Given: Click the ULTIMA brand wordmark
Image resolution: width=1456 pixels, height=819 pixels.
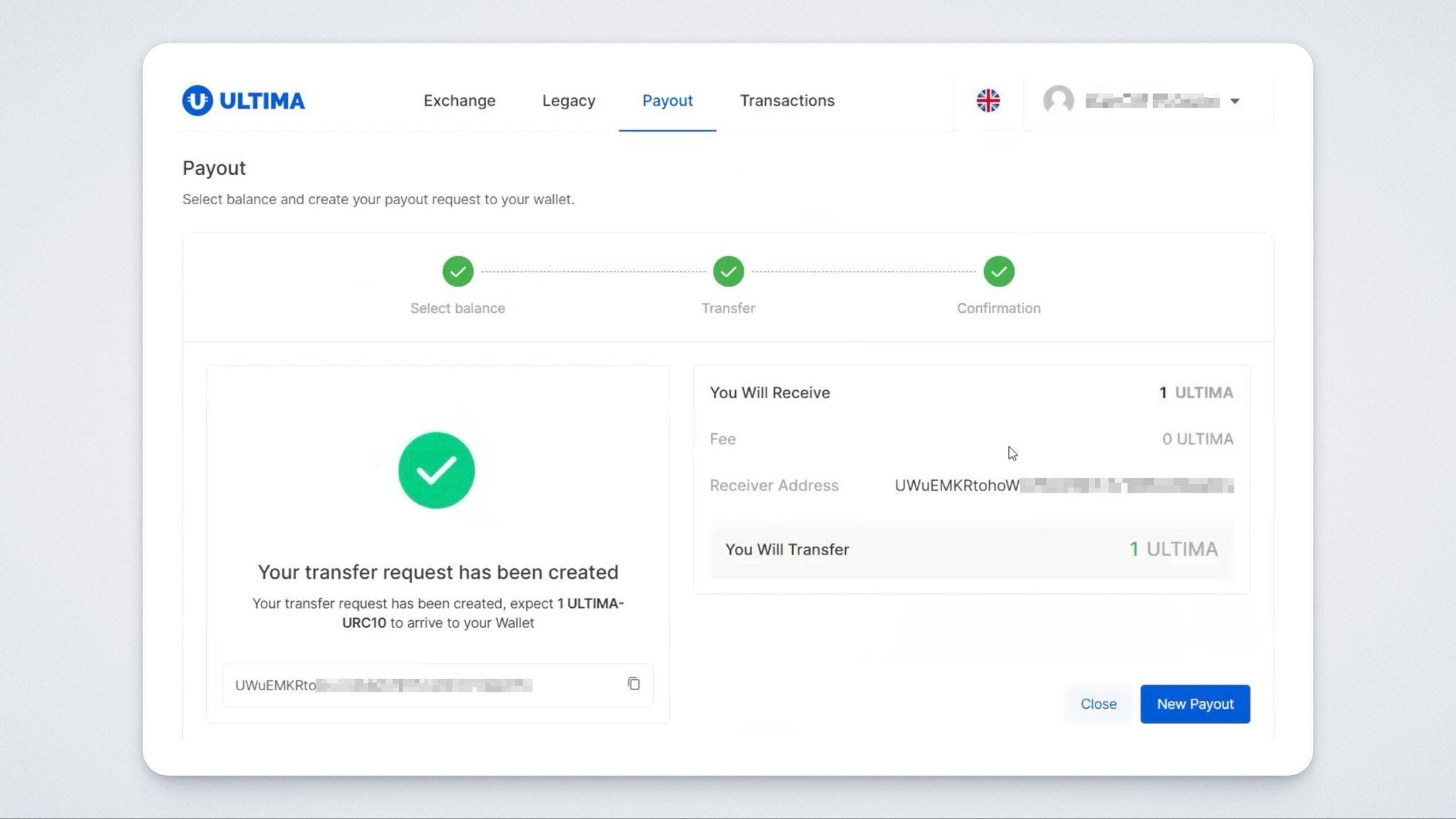Looking at the screenshot, I should click(262, 101).
